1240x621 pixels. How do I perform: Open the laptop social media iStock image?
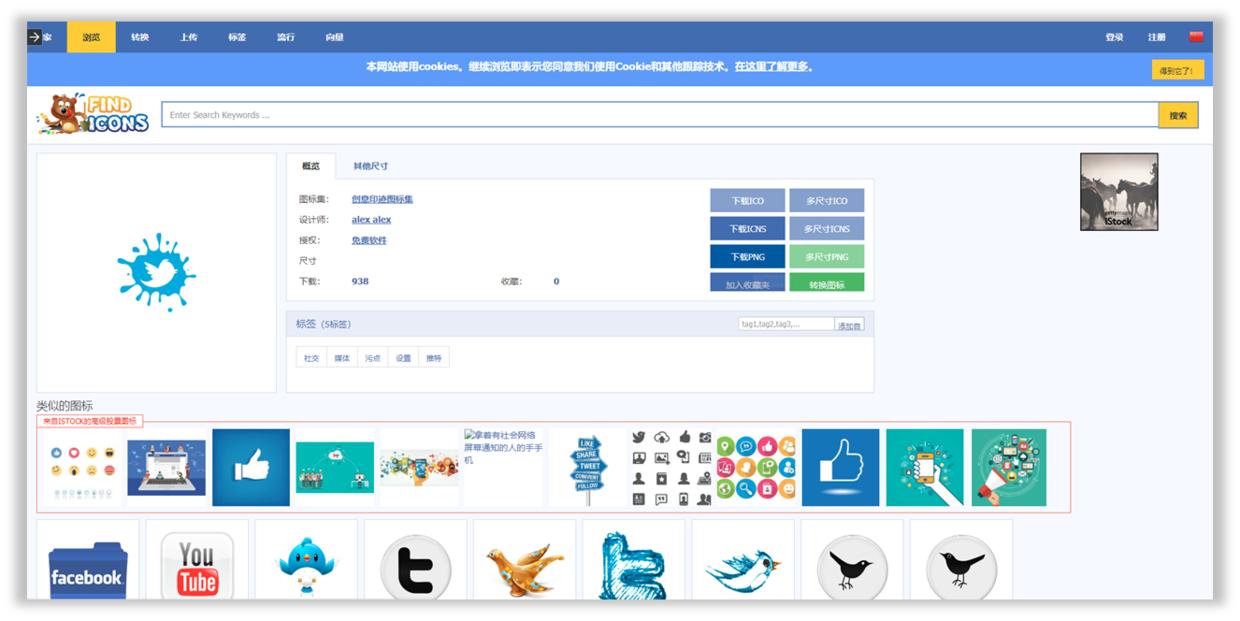(165, 468)
